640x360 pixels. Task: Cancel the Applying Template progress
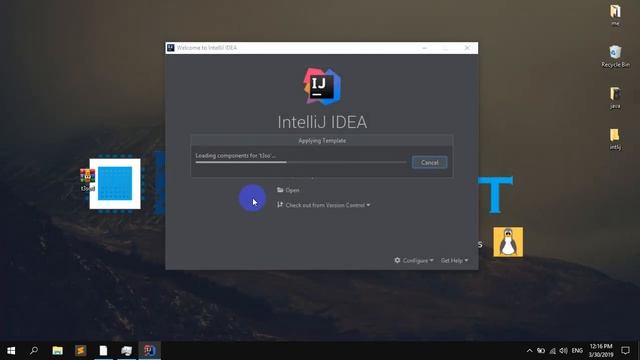(429, 162)
